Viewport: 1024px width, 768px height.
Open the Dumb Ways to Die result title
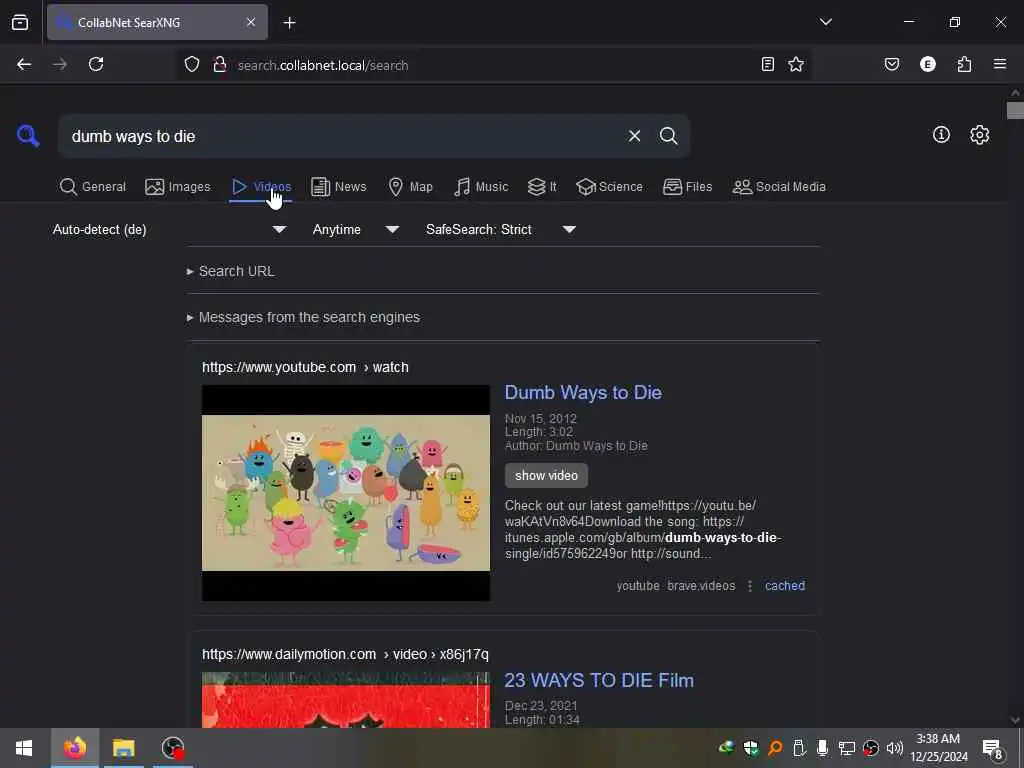pos(583,392)
